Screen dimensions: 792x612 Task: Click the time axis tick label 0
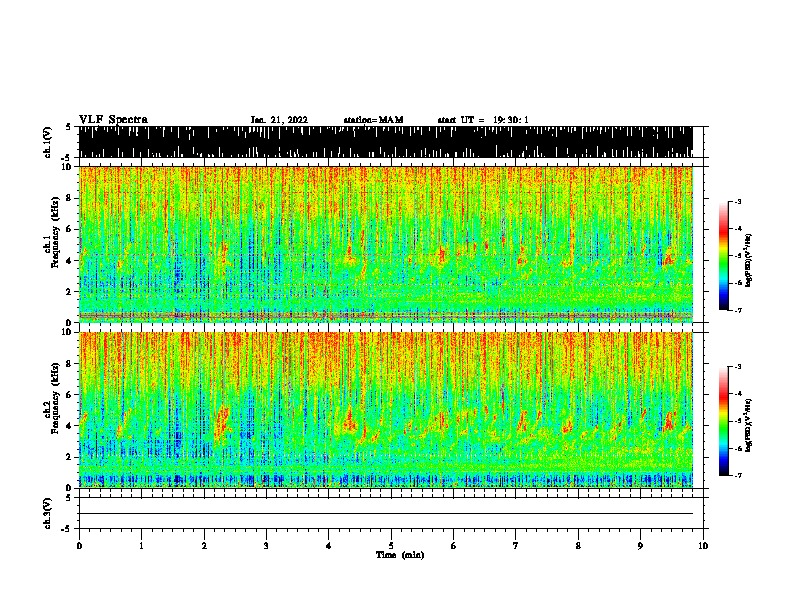click(x=79, y=546)
